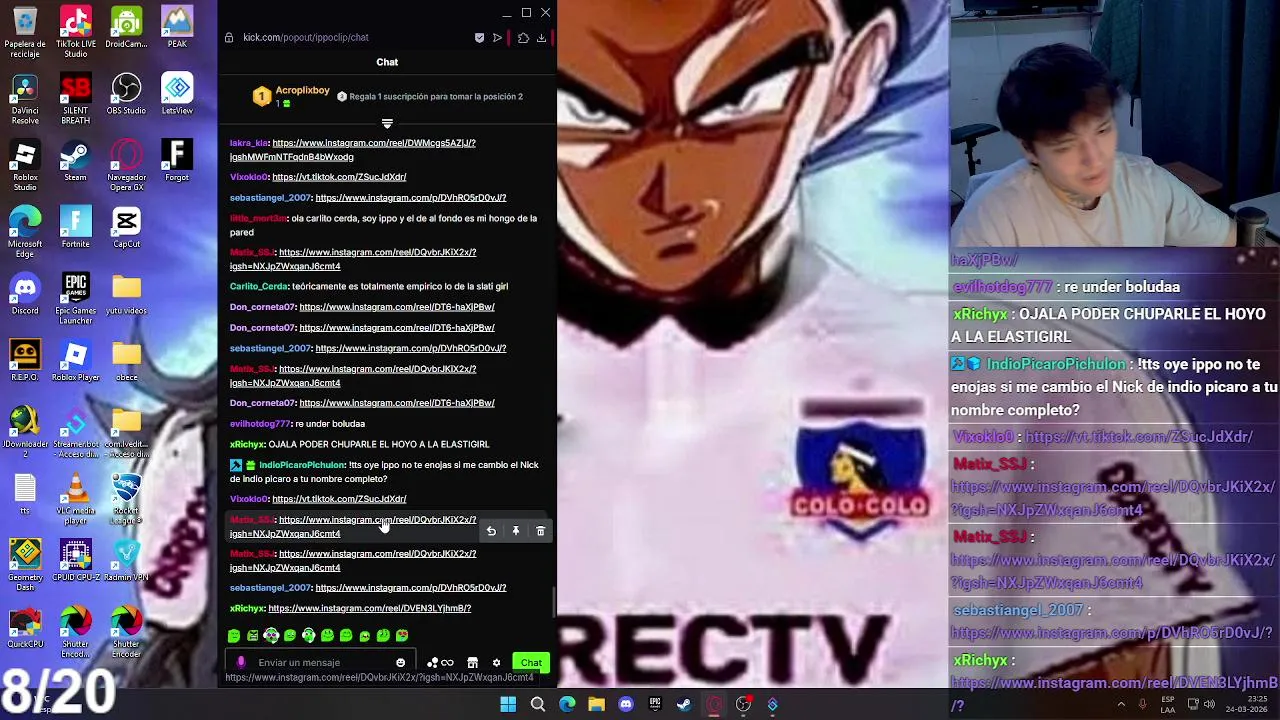Open lakra_kia's Instagram reel link
This screenshot has width=1280, height=720.
point(352,150)
